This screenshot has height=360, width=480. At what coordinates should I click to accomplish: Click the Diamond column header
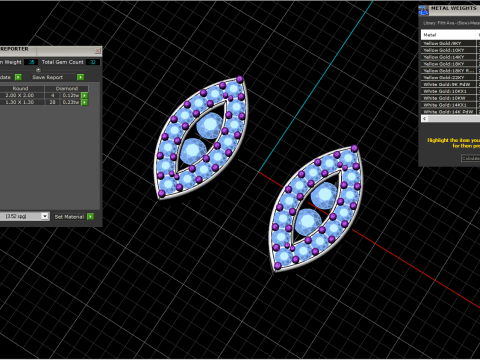pyautogui.click(x=67, y=88)
